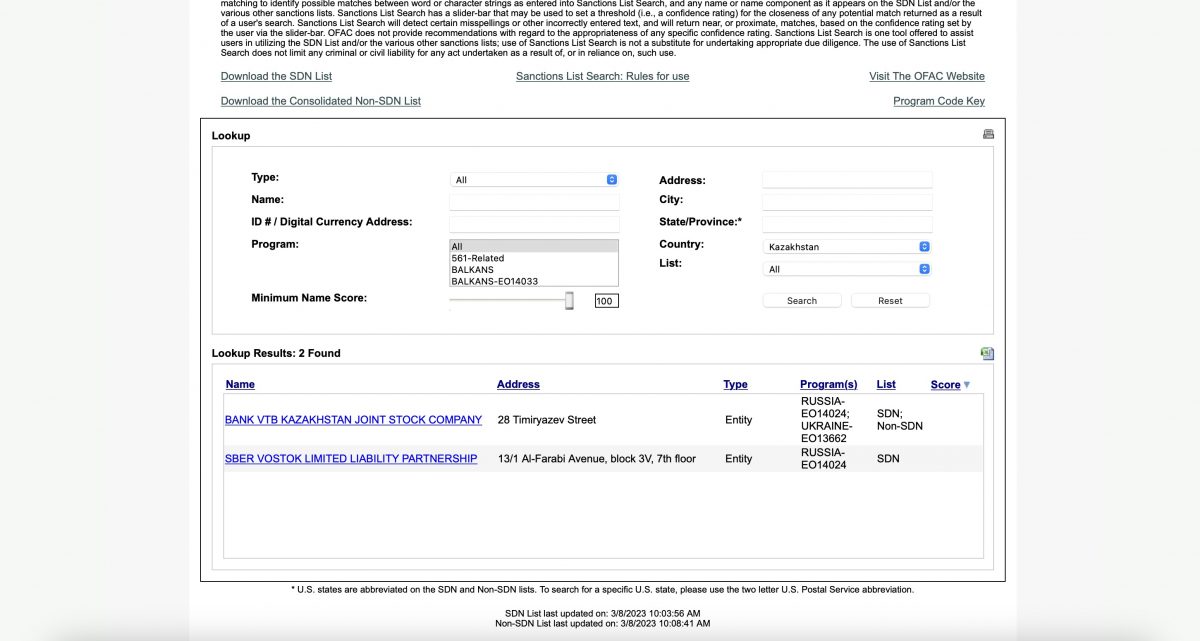Open 'Sanctions List Search: Rules for use' link
This screenshot has width=1200, height=641.
coord(602,76)
